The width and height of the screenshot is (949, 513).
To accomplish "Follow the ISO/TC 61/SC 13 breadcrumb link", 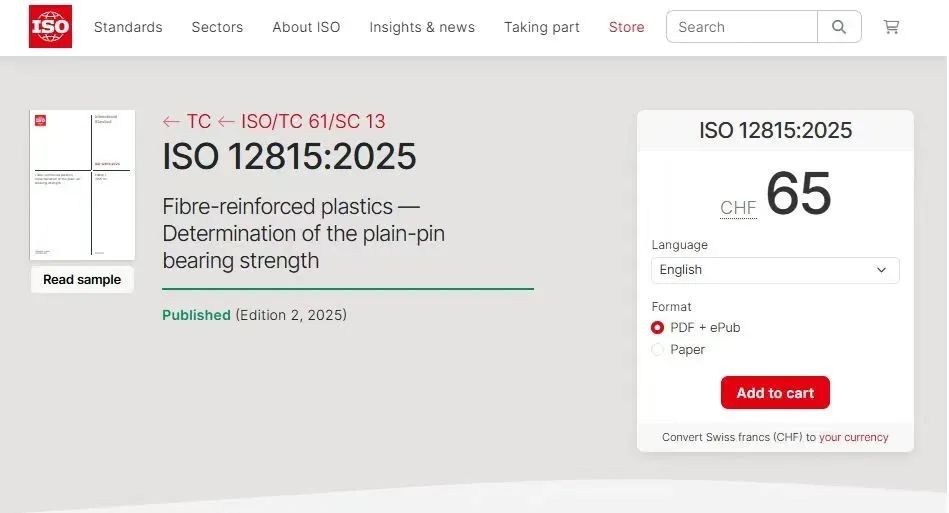I will [x=312, y=122].
